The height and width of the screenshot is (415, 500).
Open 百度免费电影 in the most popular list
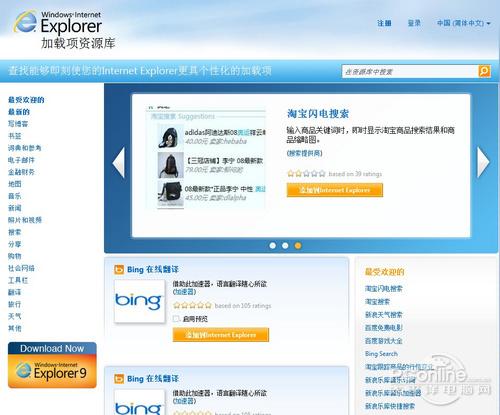(x=384, y=328)
